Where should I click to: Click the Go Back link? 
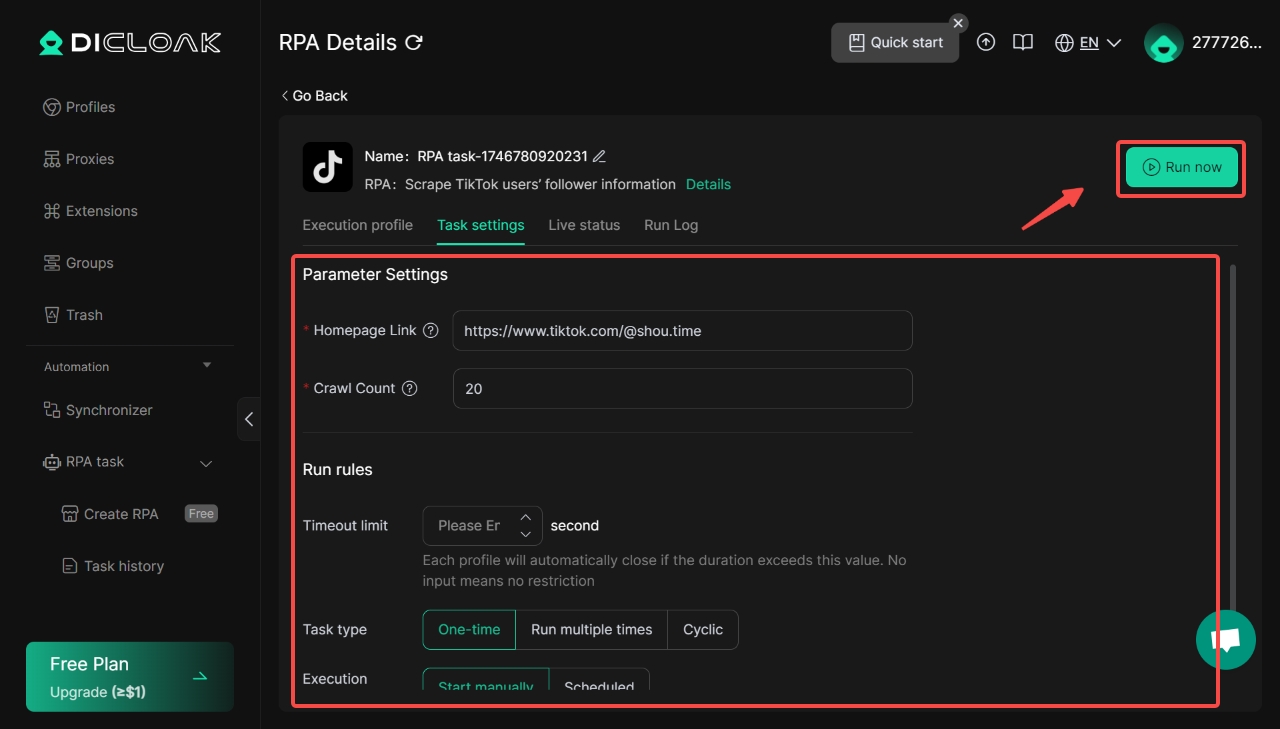(x=315, y=96)
